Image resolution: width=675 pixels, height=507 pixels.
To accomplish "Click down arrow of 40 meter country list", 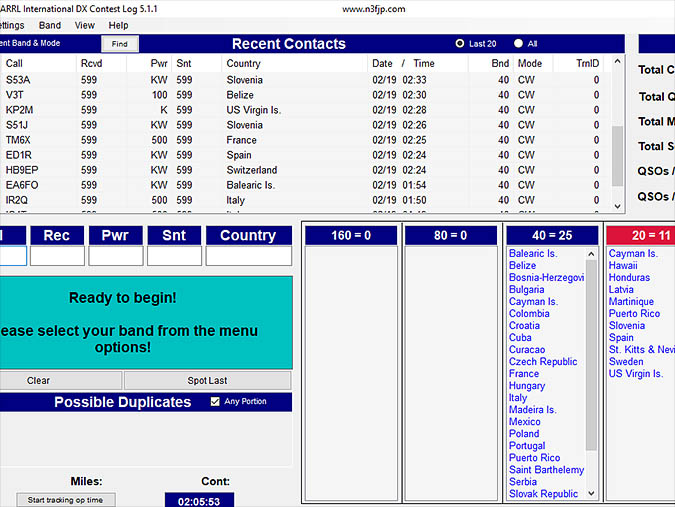I will point(591,493).
